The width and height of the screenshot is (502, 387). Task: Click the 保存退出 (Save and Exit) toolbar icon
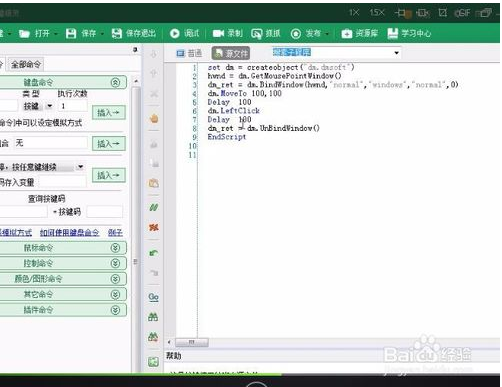[117, 33]
